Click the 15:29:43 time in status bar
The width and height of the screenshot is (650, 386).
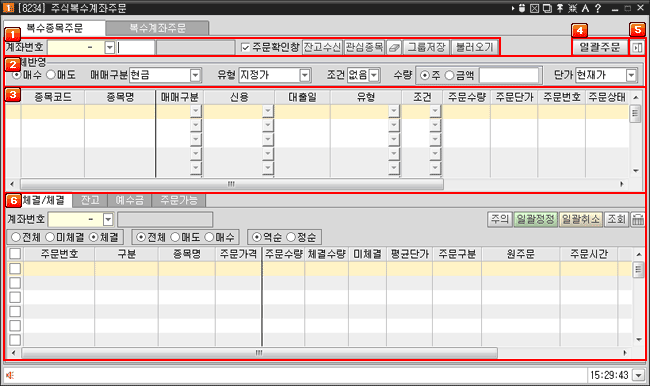point(609,376)
